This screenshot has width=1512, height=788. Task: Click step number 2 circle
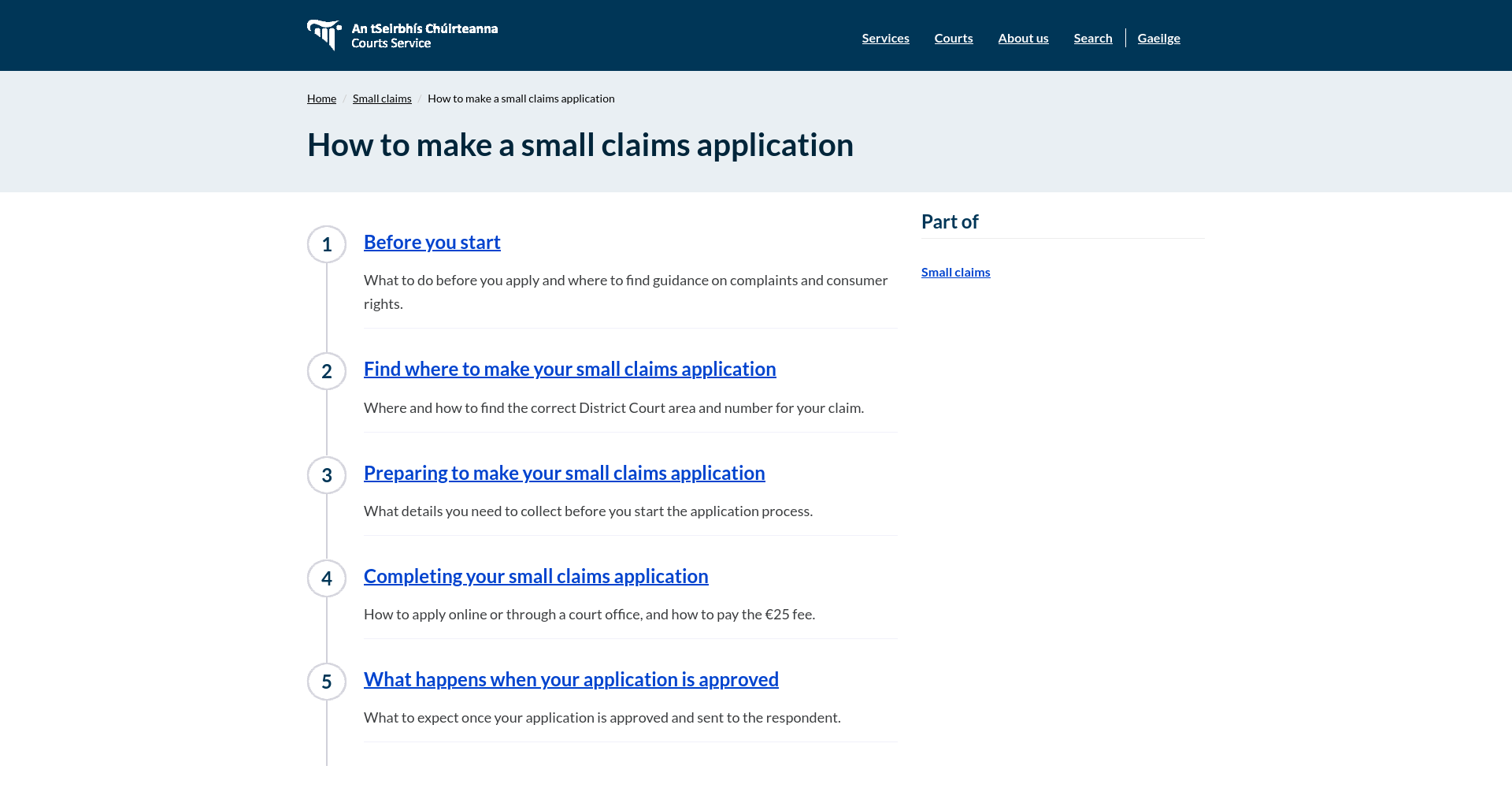tap(327, 371)
